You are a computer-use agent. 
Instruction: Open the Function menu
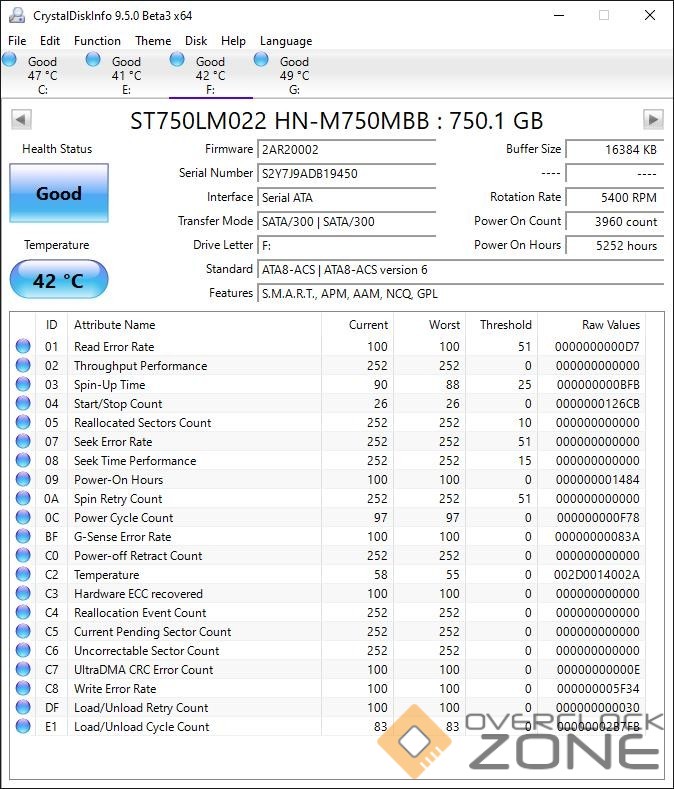[97, 41]
